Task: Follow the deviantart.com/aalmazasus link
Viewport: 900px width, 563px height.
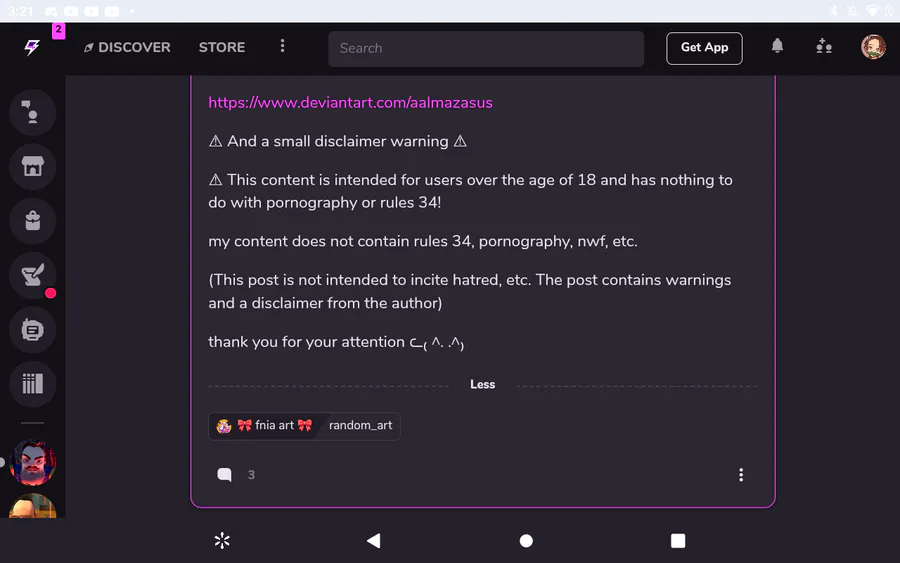Action: 350,103
